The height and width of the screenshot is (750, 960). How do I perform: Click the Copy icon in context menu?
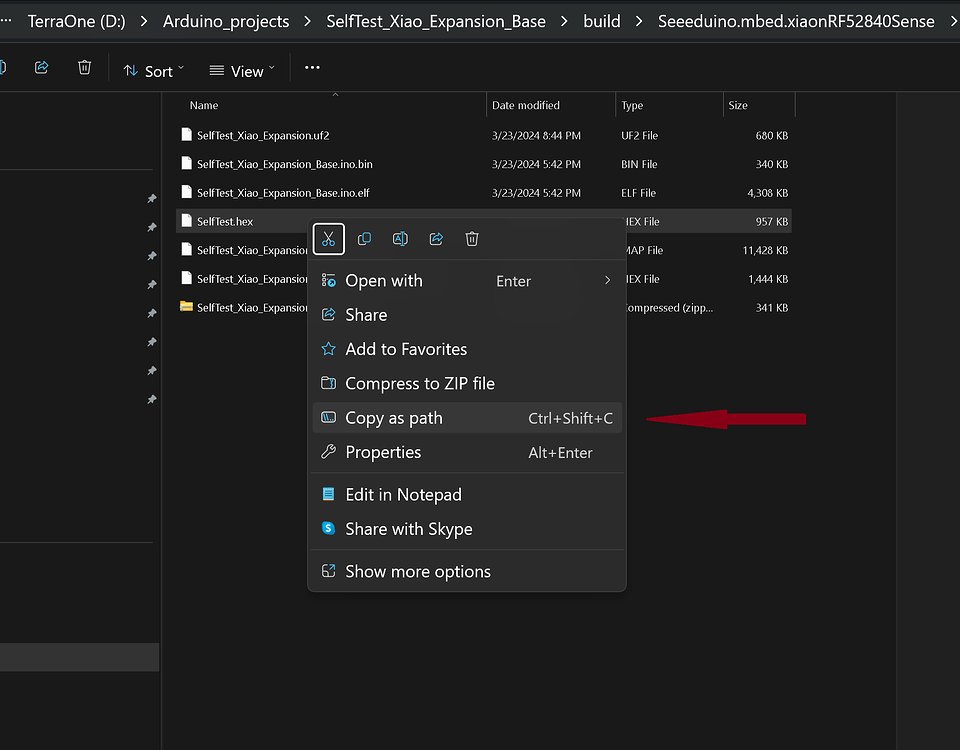(x=364, y=239)
